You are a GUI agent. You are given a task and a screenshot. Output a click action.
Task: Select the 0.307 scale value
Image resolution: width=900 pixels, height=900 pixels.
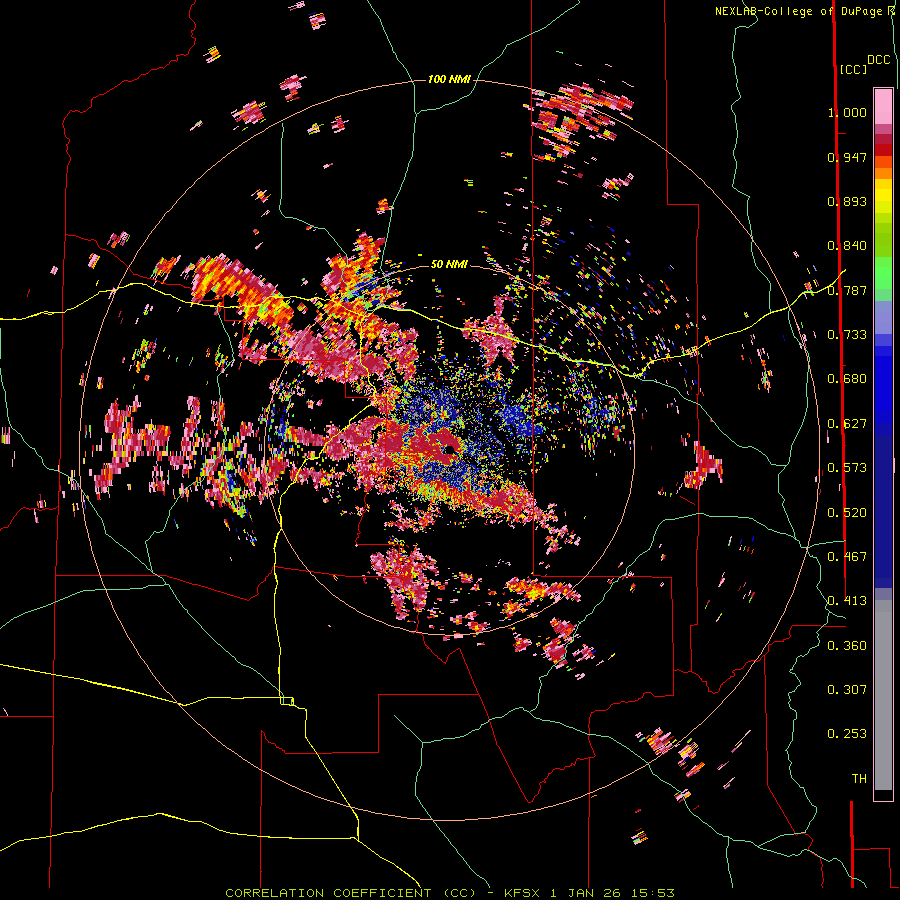(847, 690)
